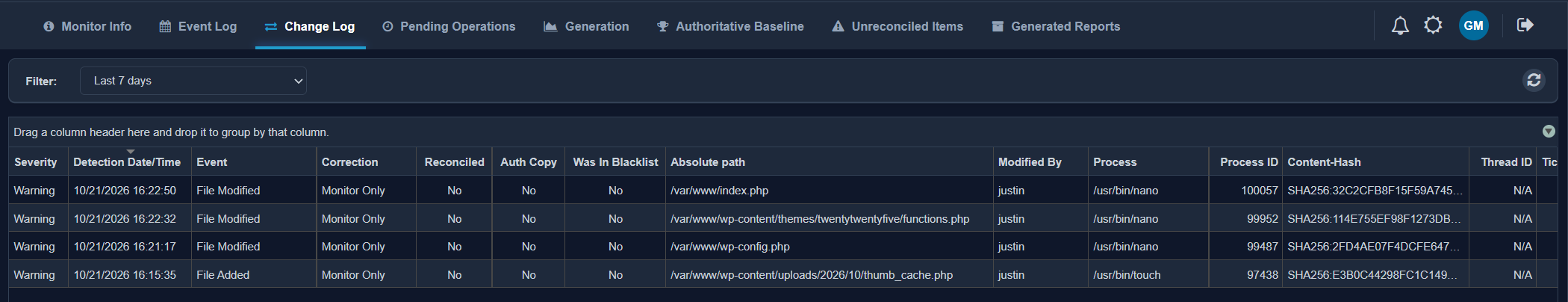Sort by the Auth Copy column header
Image resolution: width=1568 pixels, height=302 pixels.
529,162
